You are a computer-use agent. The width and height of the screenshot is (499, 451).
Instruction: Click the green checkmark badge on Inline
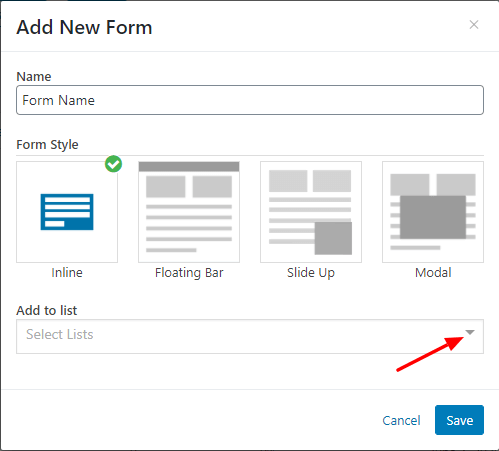coord(113,164)
